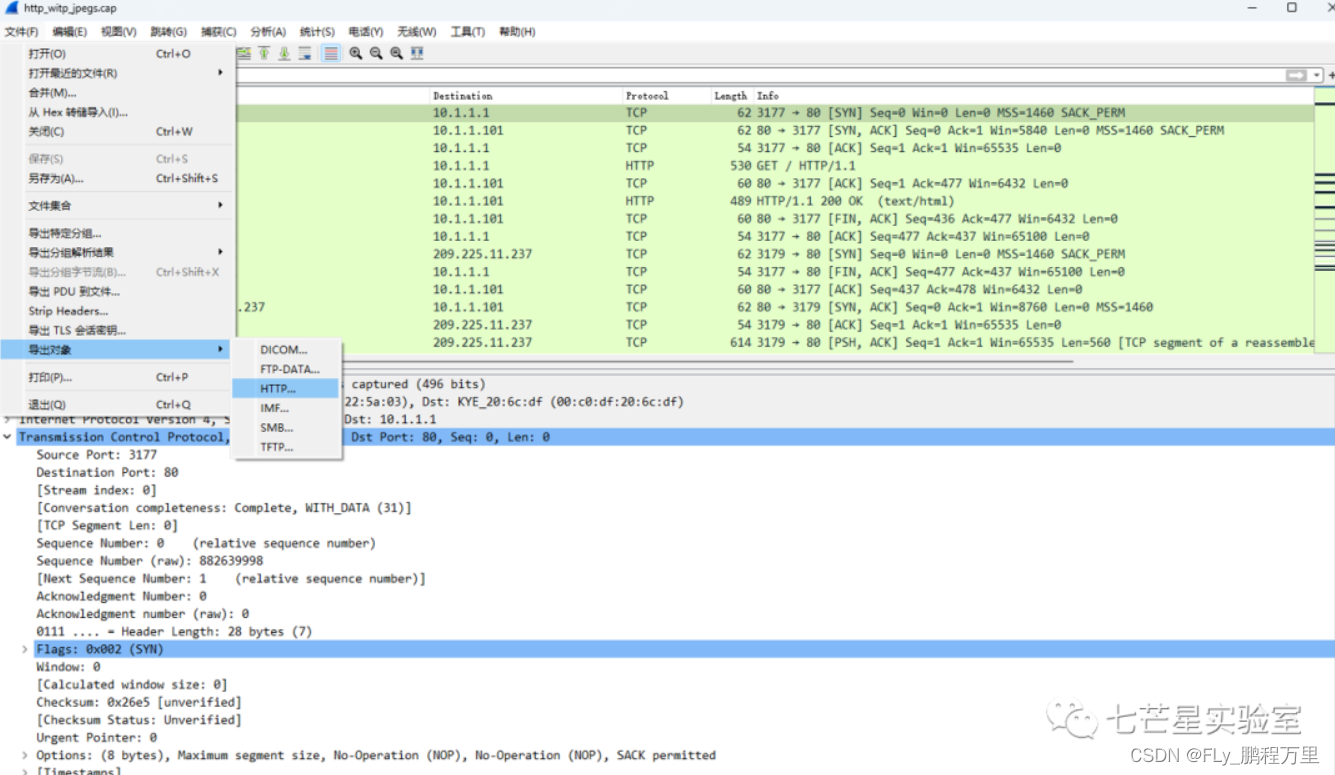1335x775 pixels.
Task: Open the 帮助(H) menu
Action: pos(517,32)
